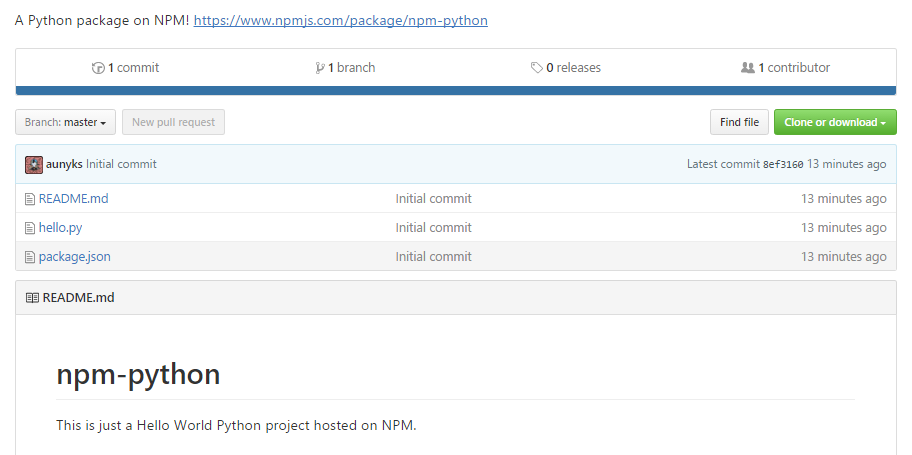Click the aunyks avatar thumbnail
Viewport: 912px width, 455px height.
(x=34, y=164)
